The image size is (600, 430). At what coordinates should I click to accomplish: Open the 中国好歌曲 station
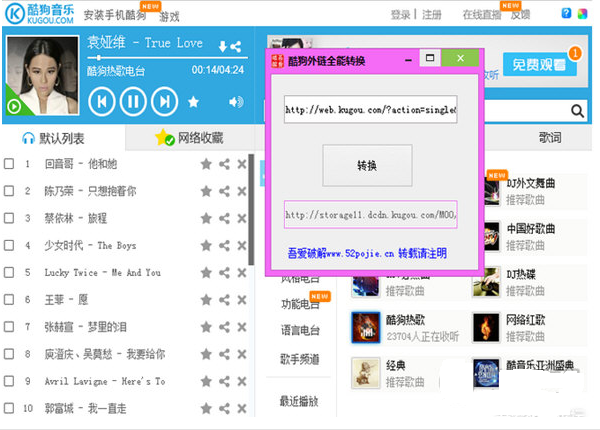(x=531, y=229)
